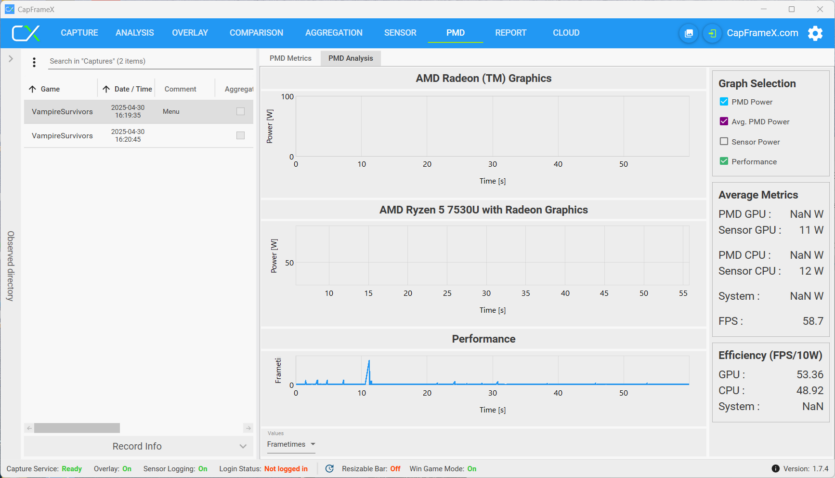Open the CLOUD tab

click(x=566, y=33)
